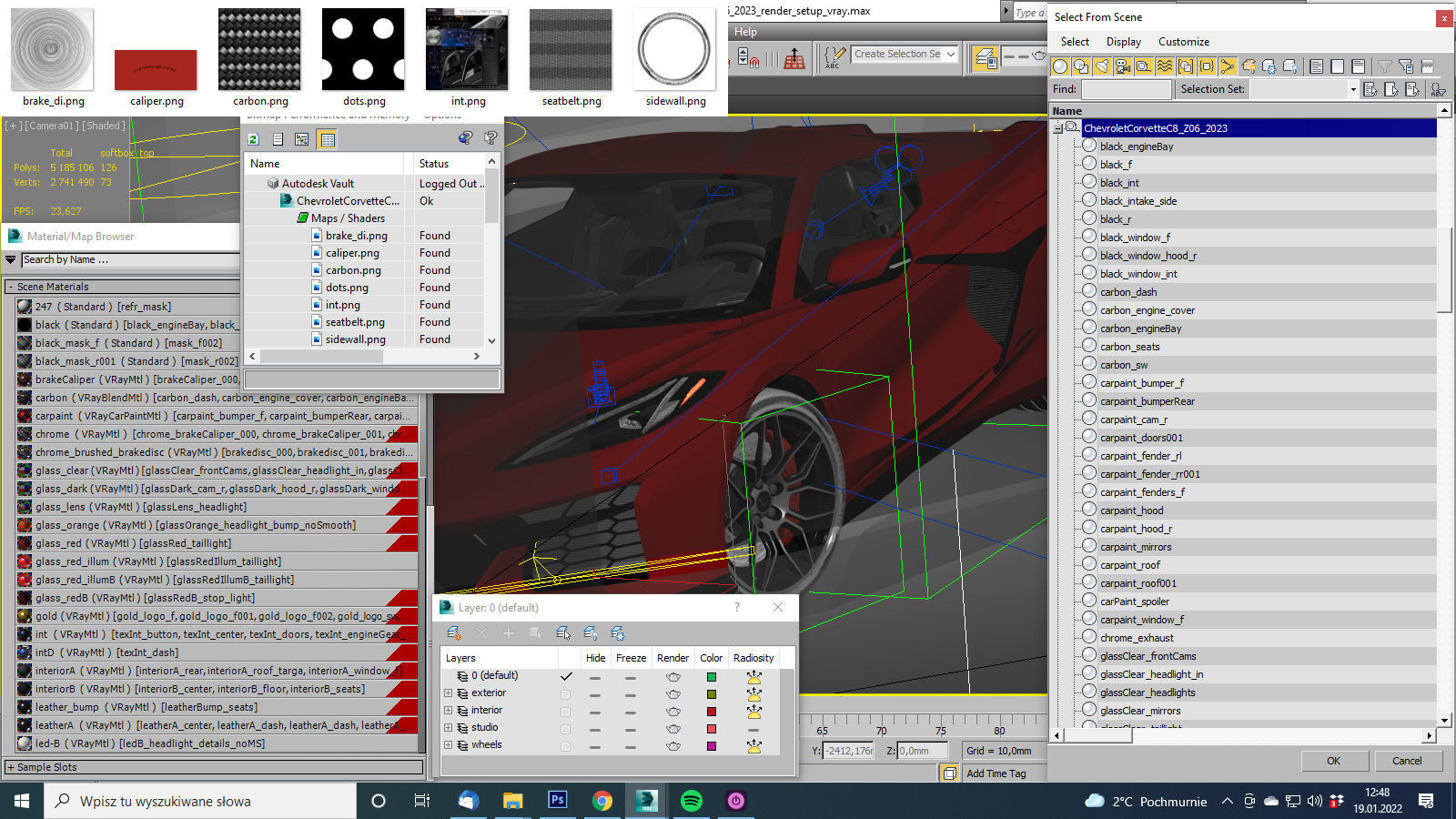Click the Name column header in Asset Tracking

click(x=325, y=164)
